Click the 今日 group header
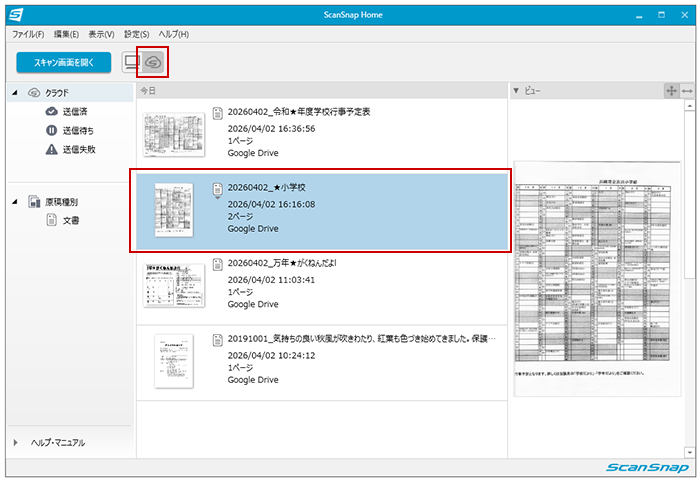Viewport: 700px width, 480px height. 321,91
